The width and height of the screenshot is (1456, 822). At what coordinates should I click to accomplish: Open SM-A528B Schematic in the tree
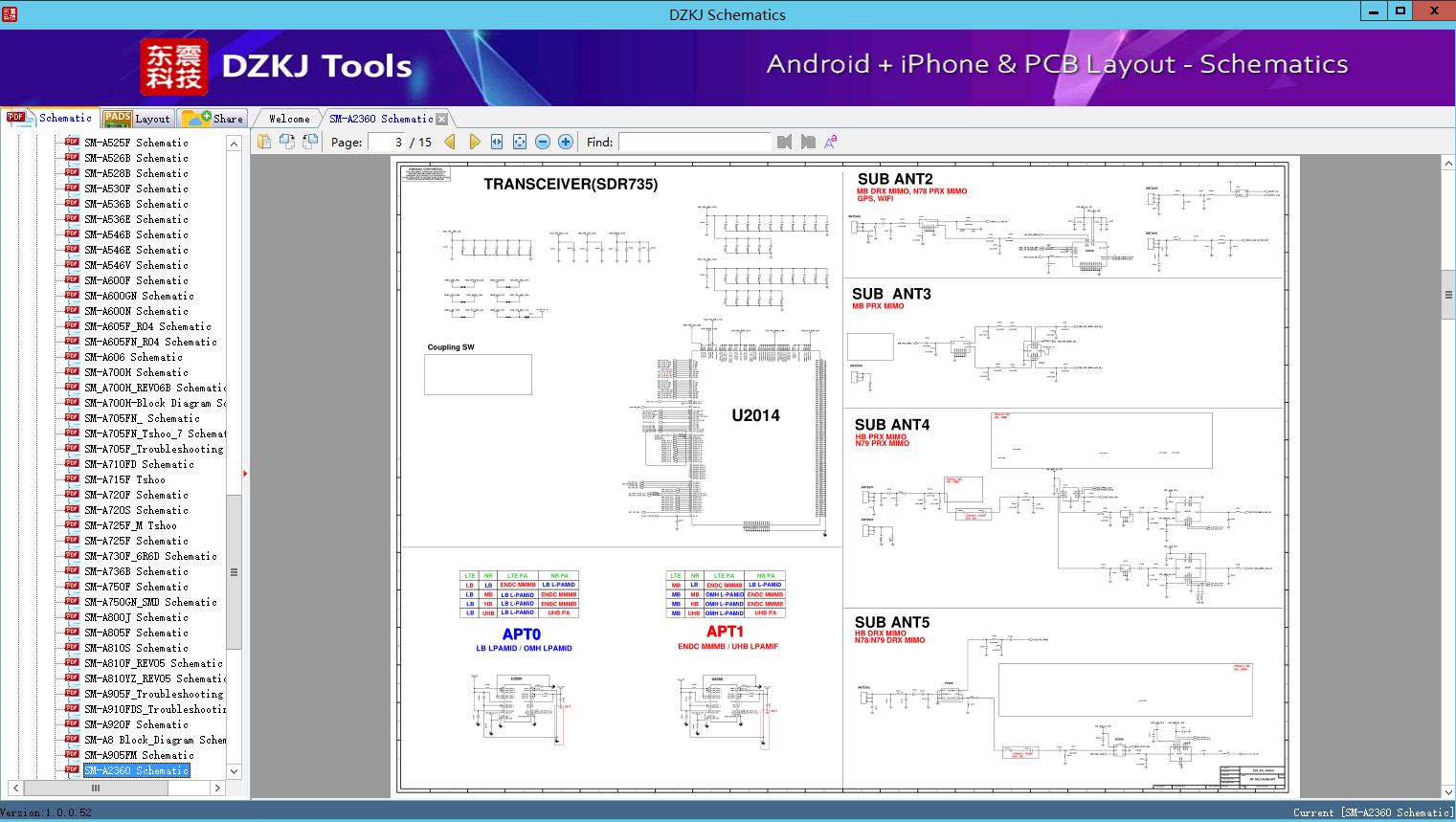[136, 173]
